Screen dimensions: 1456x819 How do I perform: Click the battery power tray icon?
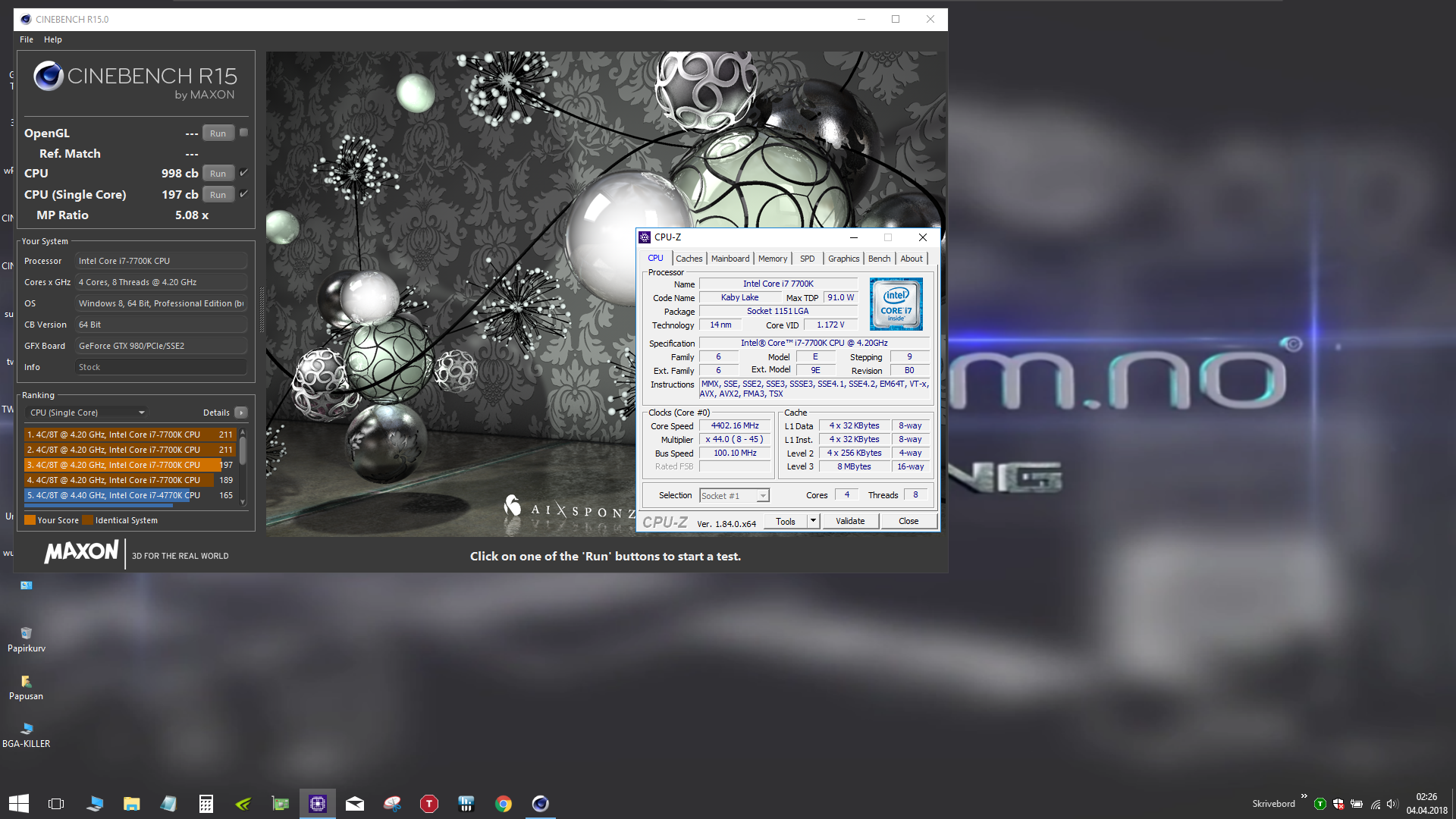click(1357, 804)
